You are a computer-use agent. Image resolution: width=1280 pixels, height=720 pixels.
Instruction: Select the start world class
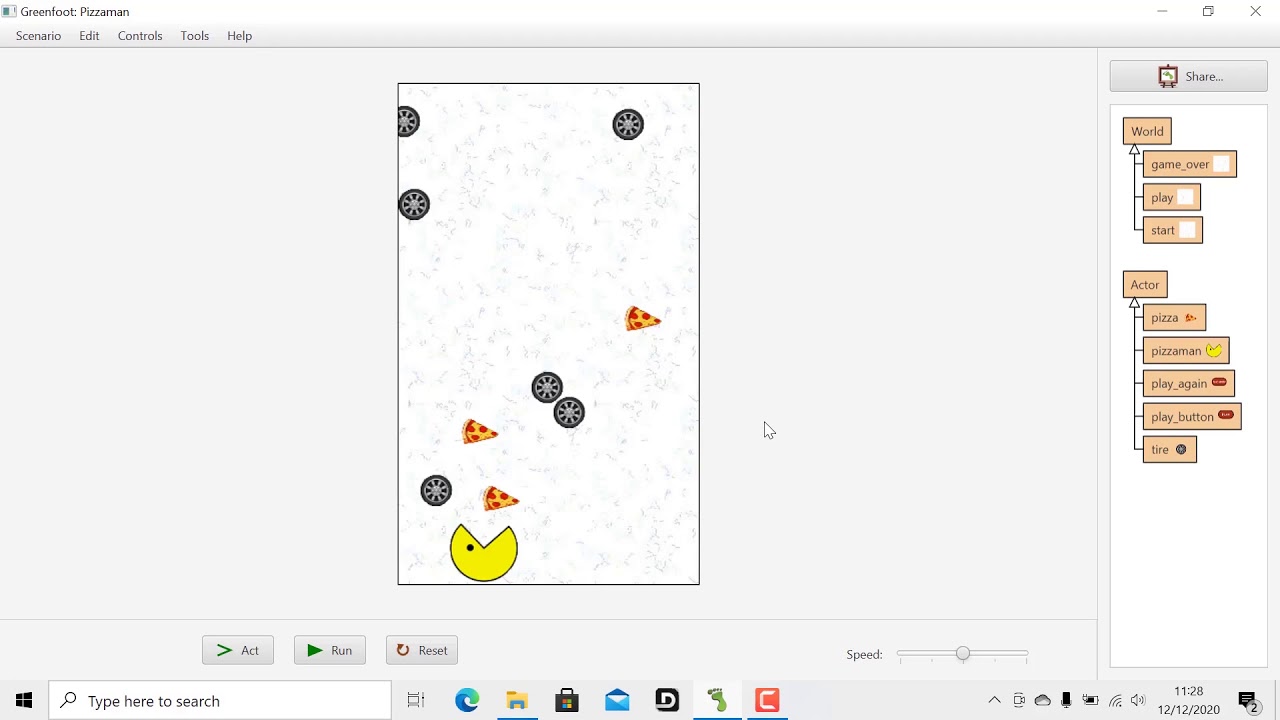click(1173, 230)
